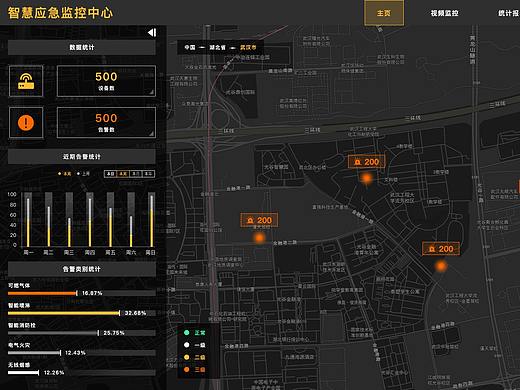Open the 主页 tab

pos(384,13)
